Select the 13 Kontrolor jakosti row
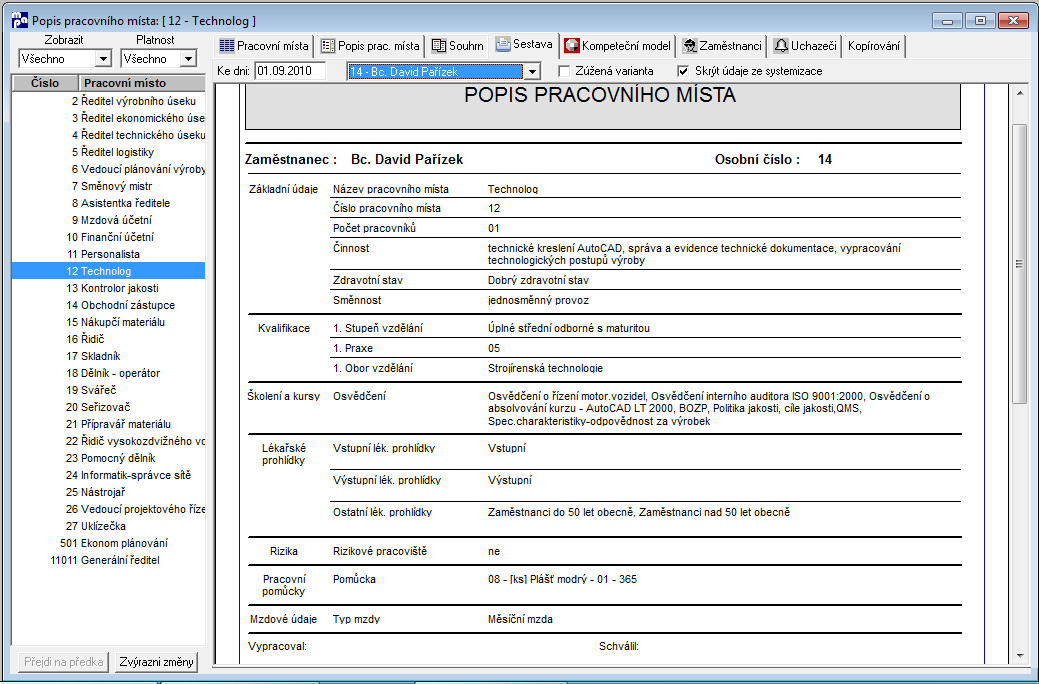 click(109, 288)
